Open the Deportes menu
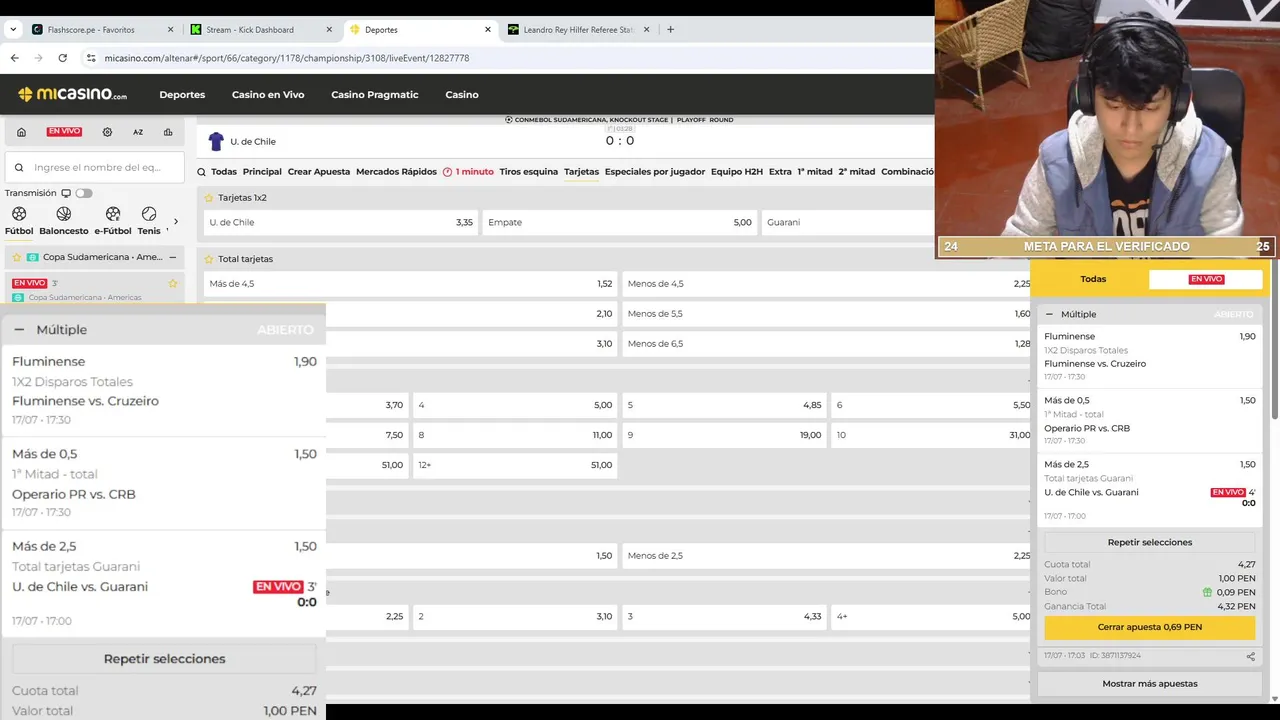This screenshot has width=1280, height=720. pos(182,95)
